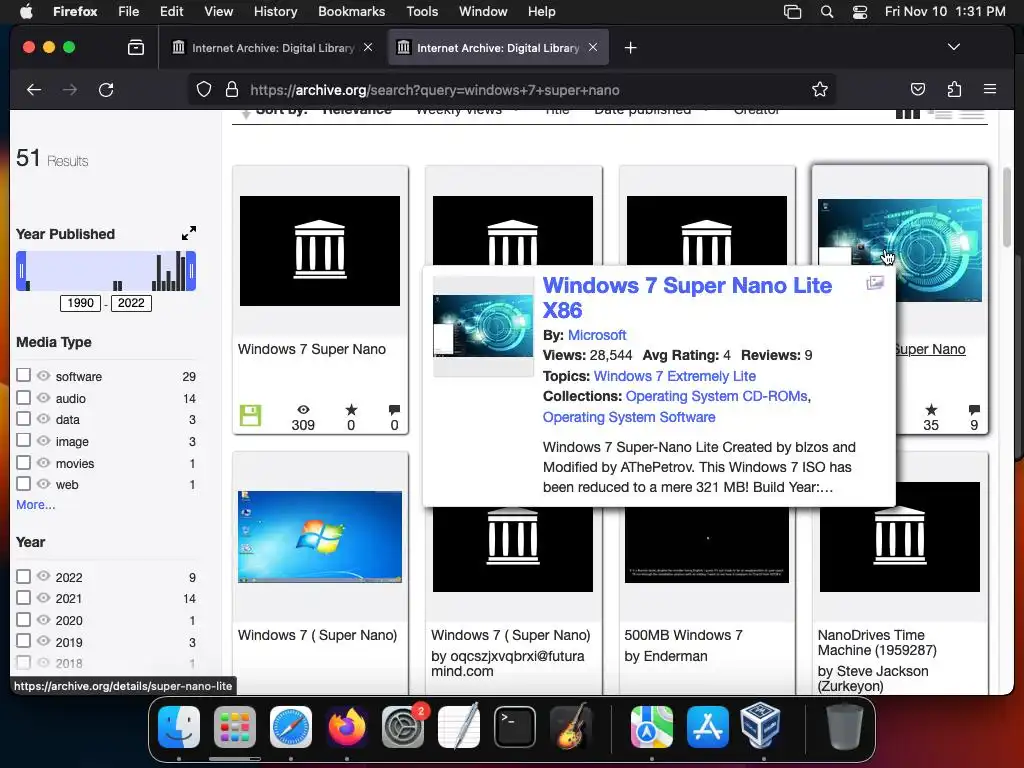Open the Operating System Software collection
This screenshot has width=1024, height=768.
[x=629, y=417]
